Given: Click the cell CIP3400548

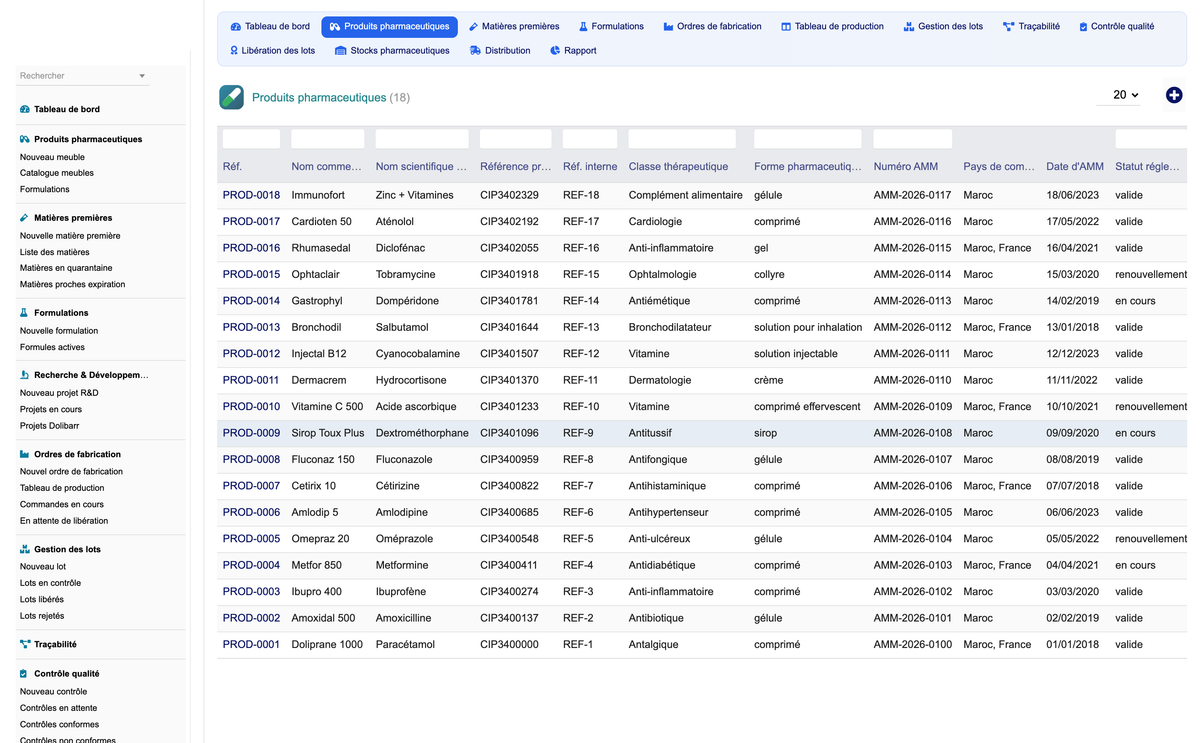Looking at the screenshot, I should (509, 539).
